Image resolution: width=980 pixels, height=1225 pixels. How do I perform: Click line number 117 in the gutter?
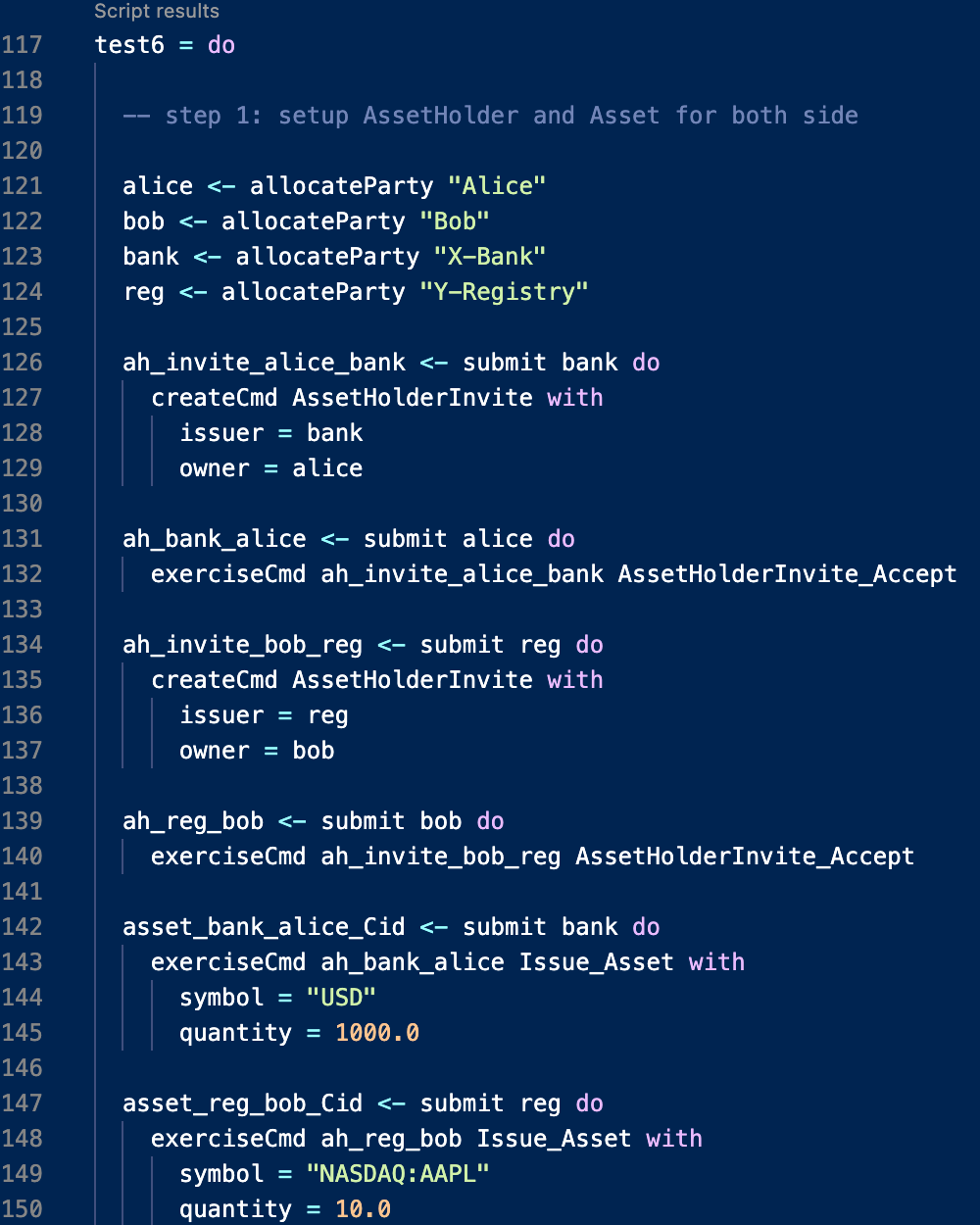(x=23, y=45)
